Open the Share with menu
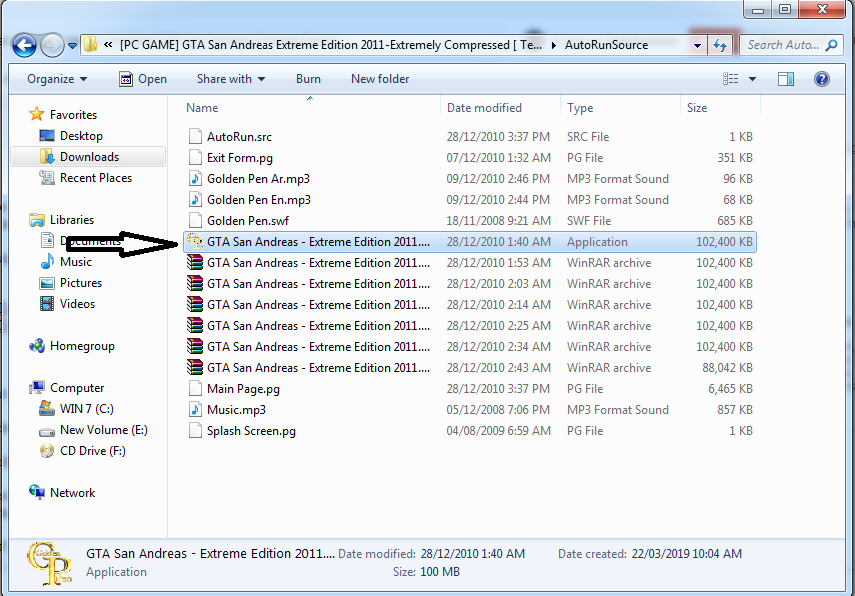Screen dimensions: 855x596 coord(231,79)
